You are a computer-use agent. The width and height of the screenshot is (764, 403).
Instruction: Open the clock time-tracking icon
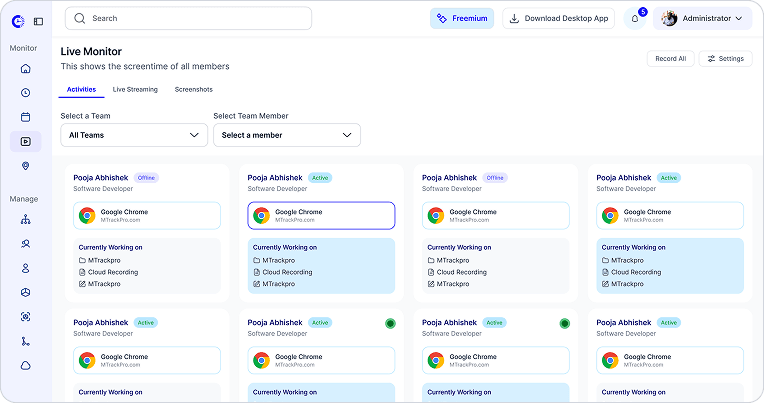(26, 93)
